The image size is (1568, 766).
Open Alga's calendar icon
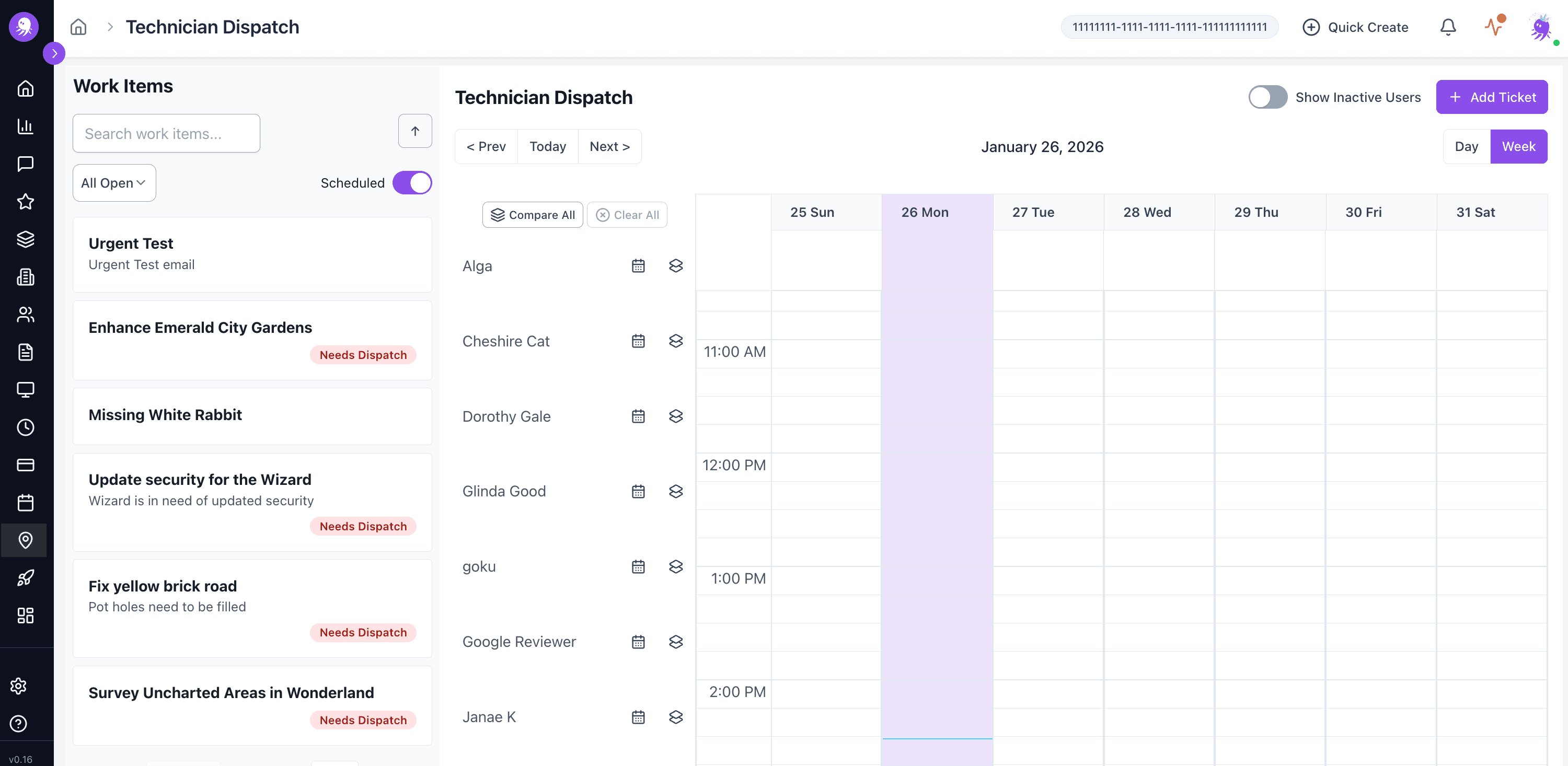(638, 265)
